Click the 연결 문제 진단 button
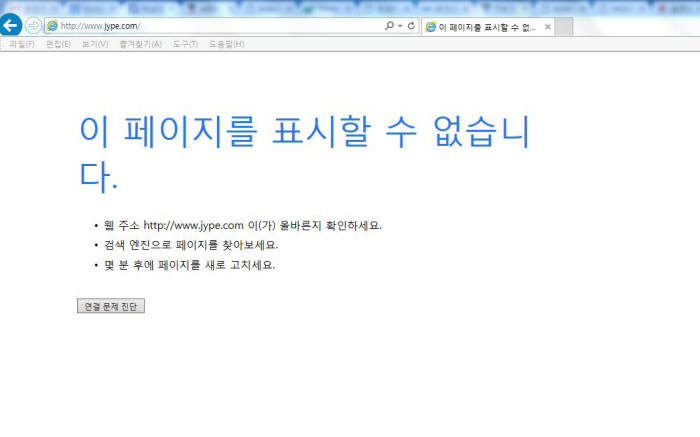700x437 pixels. tap(111, 306)
